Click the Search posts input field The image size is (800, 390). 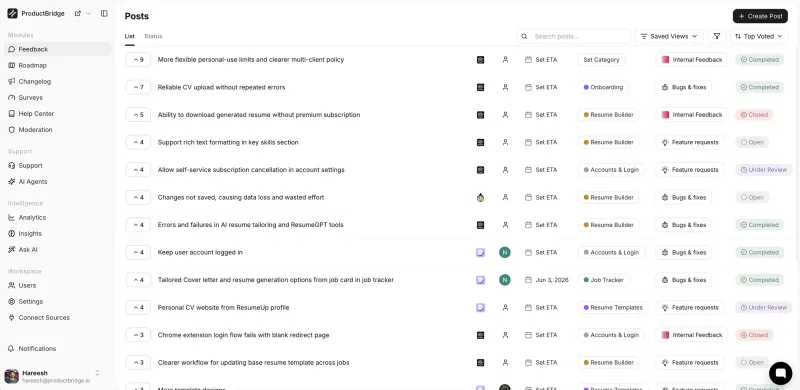click(573, 36)
